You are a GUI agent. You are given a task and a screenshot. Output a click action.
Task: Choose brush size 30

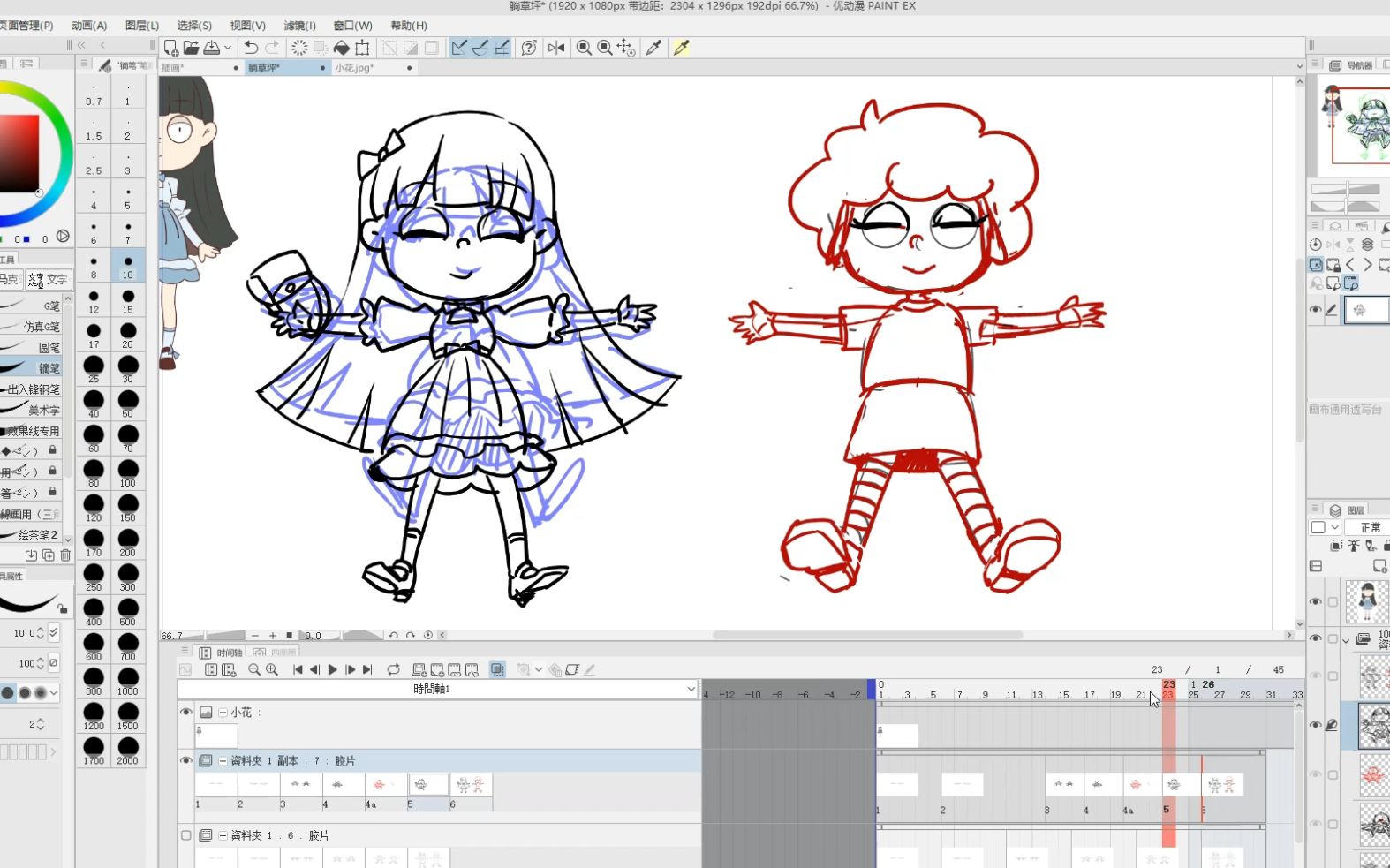128,369
